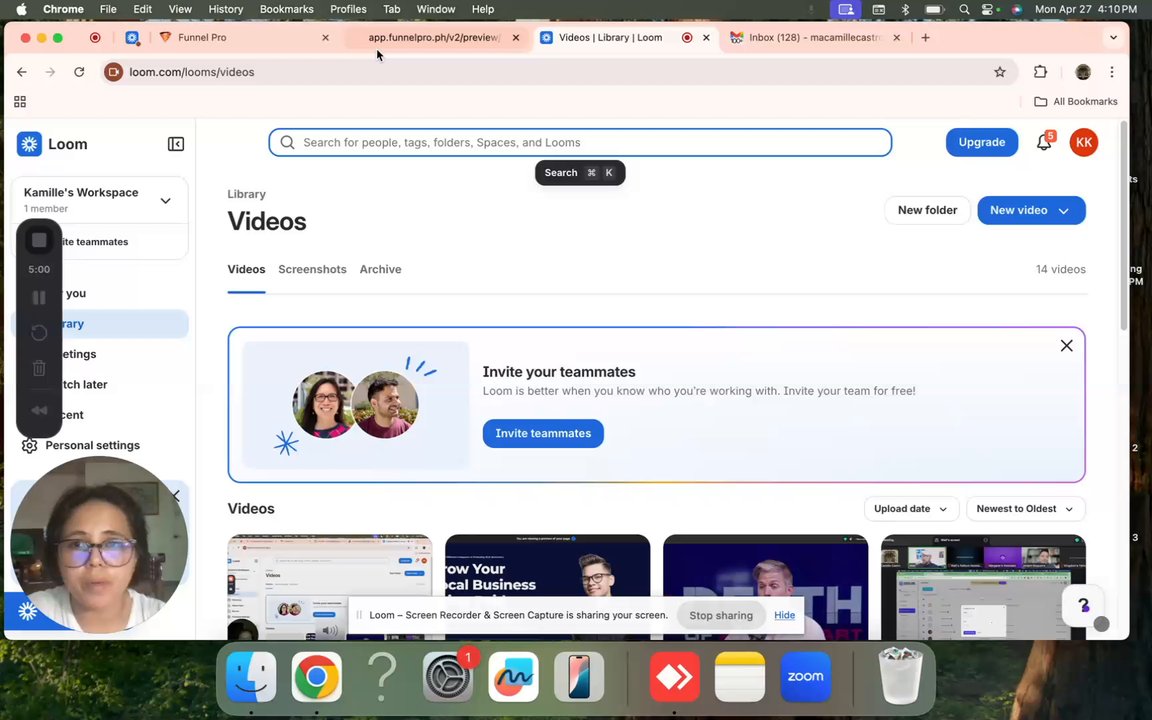
Task: Launch Zoom from the Dock
Action: (806, 677)
